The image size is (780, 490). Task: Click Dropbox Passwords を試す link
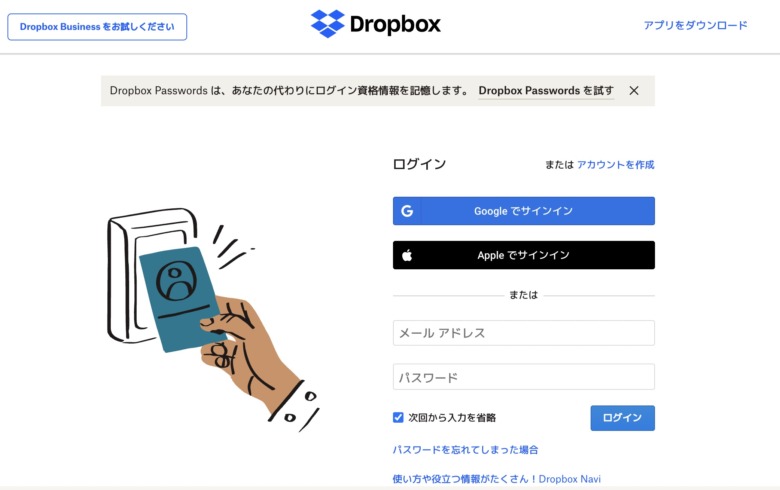pos(546,91)
